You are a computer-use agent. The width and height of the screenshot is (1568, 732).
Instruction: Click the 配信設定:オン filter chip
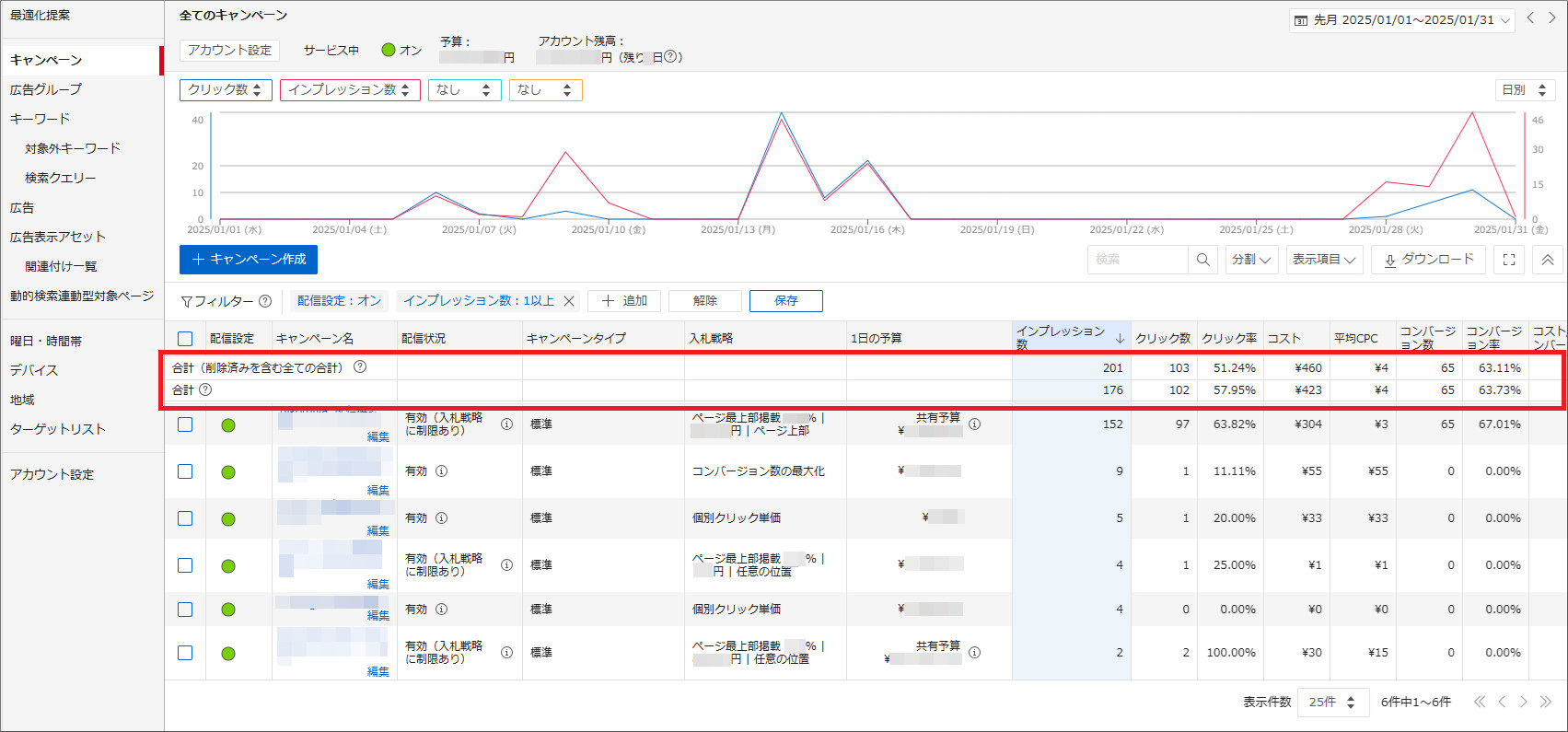(339, 301)
